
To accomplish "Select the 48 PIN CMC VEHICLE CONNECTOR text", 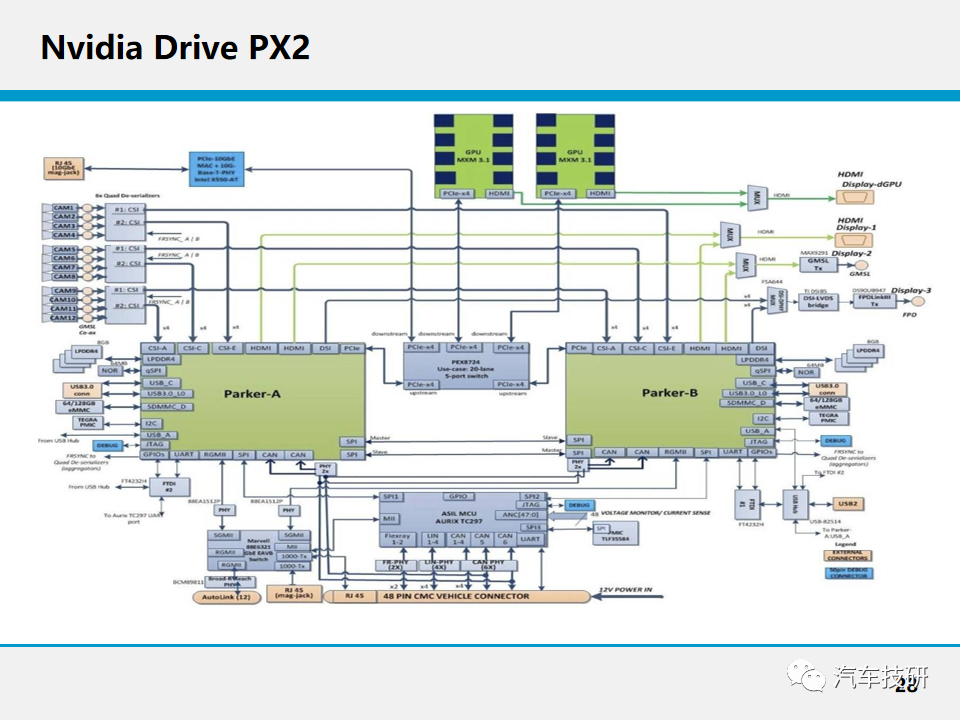I will click(456, 596).
